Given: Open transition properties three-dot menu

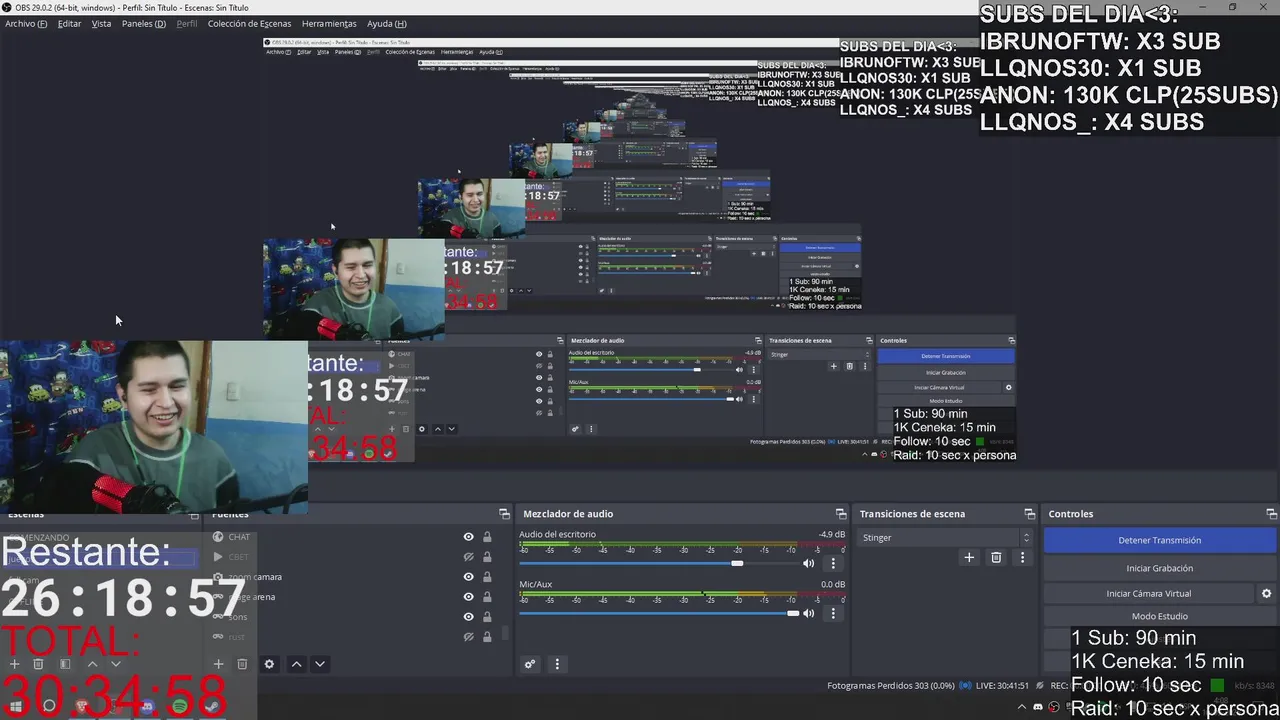Looking at the screenshot, I should point(1022,558).
